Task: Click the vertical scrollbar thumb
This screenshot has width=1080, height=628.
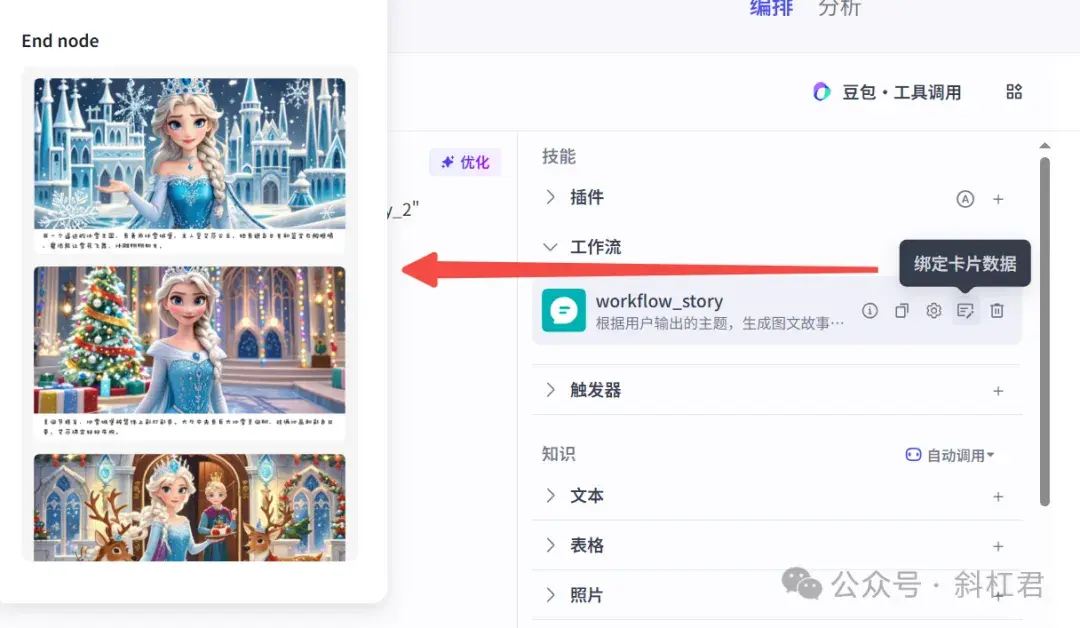Action: [1045, 332]
